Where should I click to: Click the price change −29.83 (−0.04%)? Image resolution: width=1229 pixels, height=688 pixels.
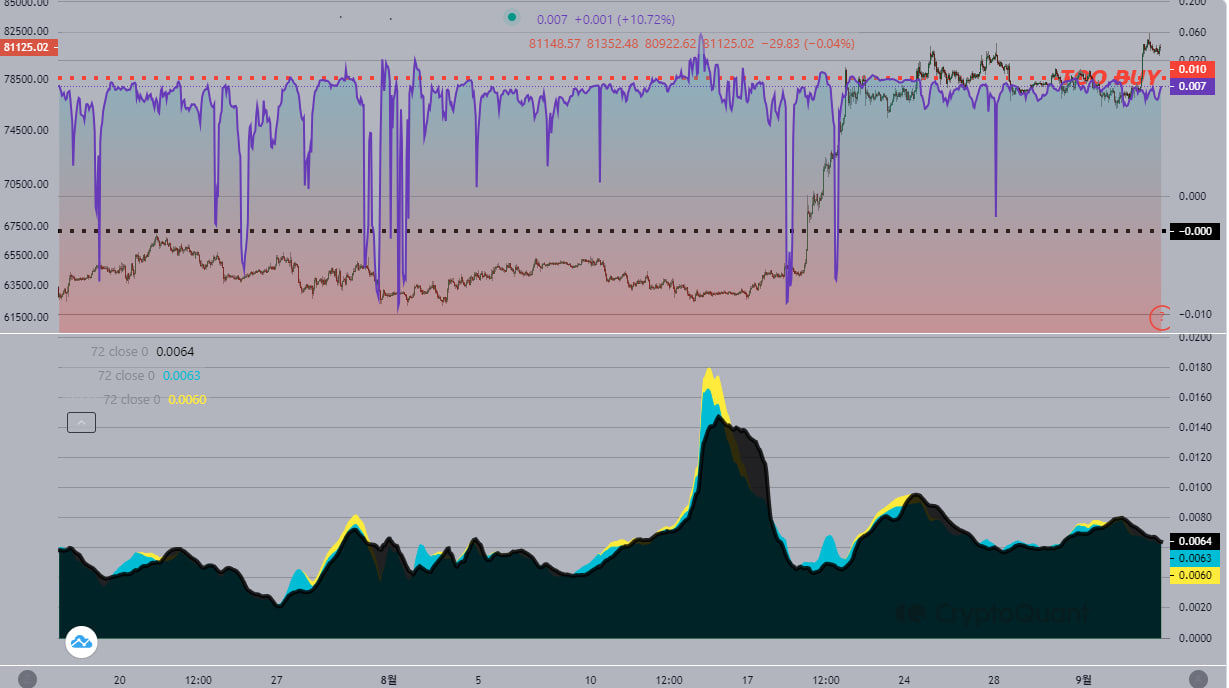808,44
